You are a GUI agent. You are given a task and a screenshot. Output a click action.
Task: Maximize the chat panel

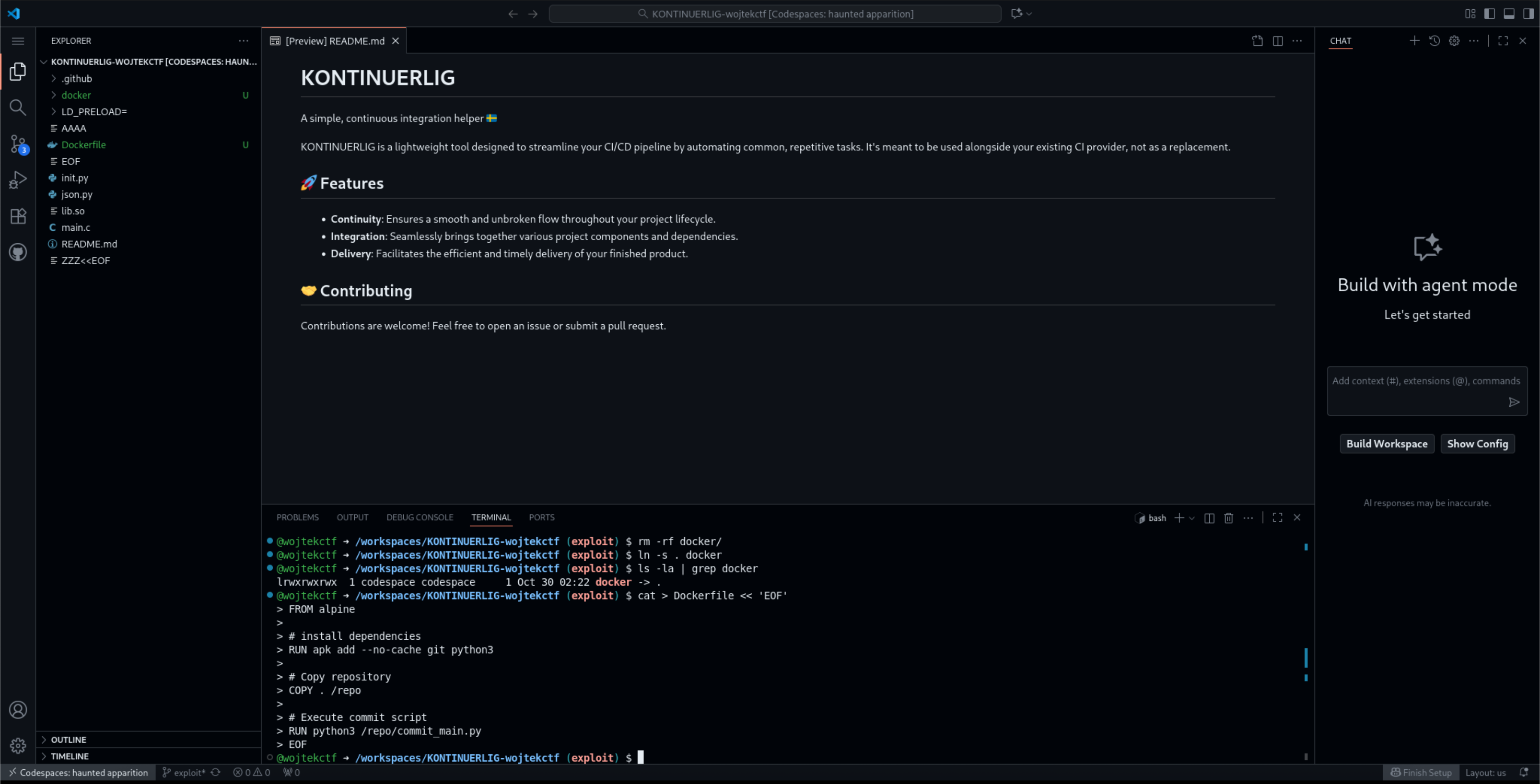point(1503,41)
